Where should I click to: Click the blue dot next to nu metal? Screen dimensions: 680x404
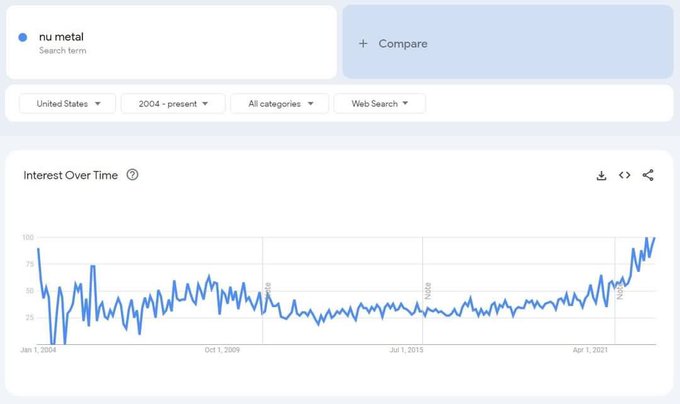coord(23,37)
